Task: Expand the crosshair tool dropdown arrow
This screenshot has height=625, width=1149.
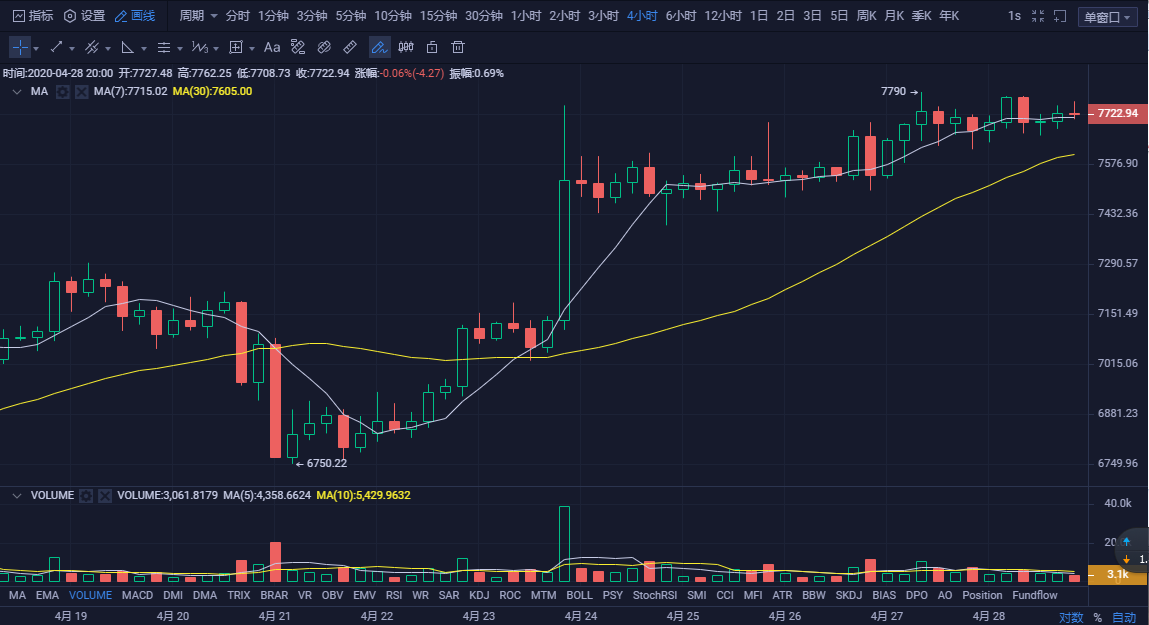Action: point(36,48)
